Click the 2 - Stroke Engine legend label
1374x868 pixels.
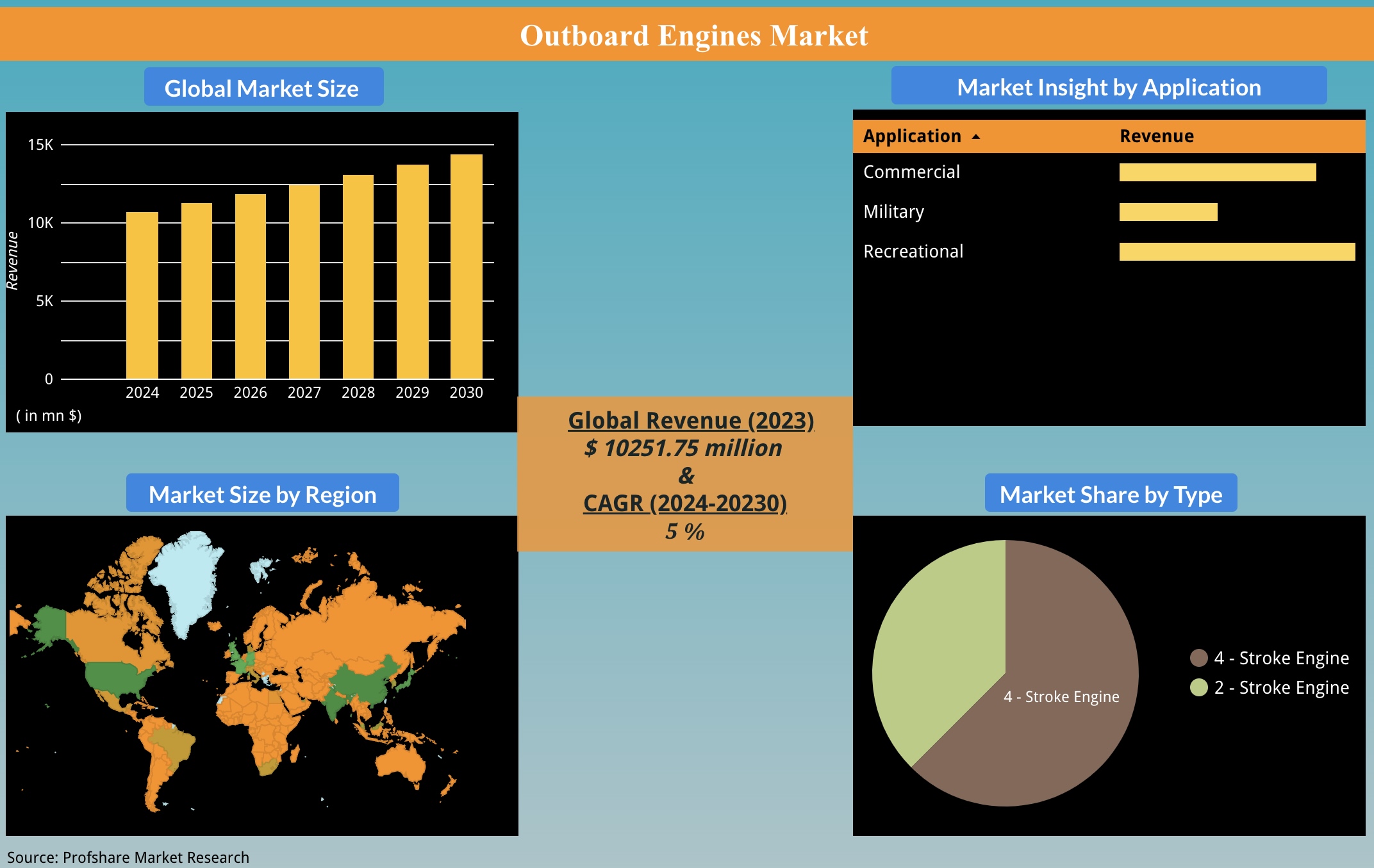click(x=1282, y=687)
